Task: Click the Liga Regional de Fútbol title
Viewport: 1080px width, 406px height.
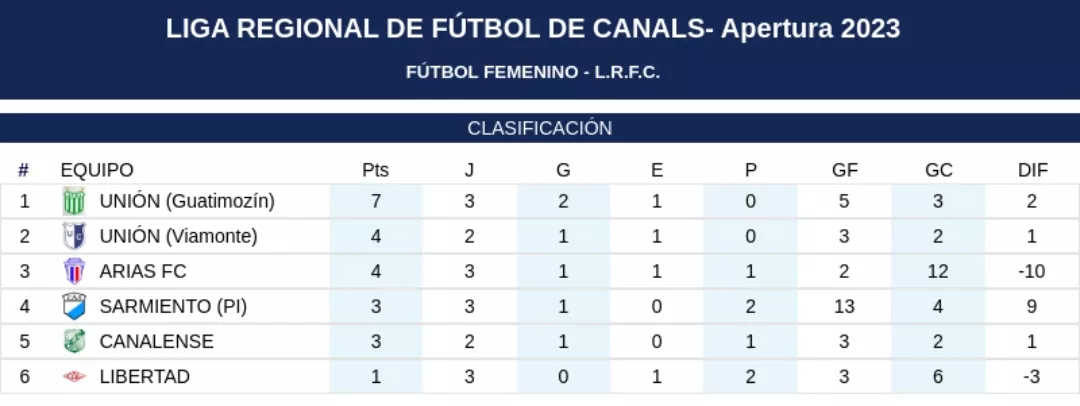Action: (533, 29)
